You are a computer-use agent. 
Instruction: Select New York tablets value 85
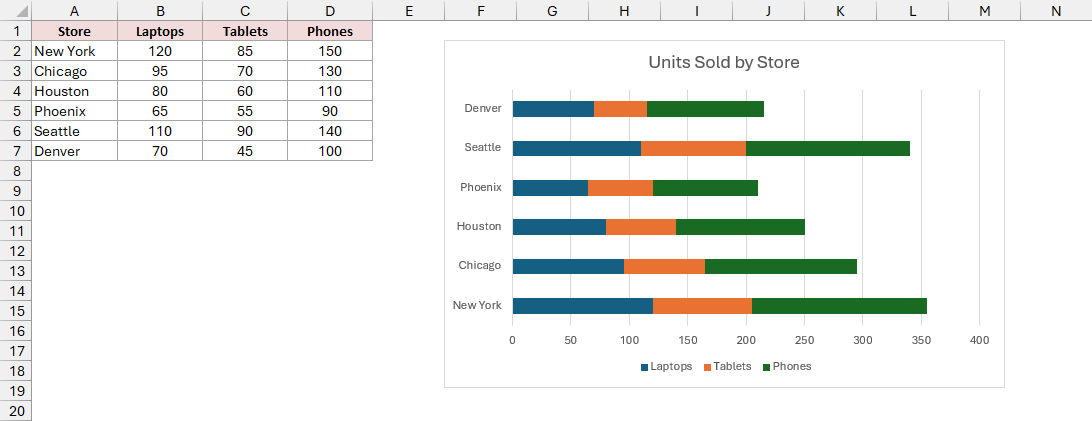(x=245, y=51)
